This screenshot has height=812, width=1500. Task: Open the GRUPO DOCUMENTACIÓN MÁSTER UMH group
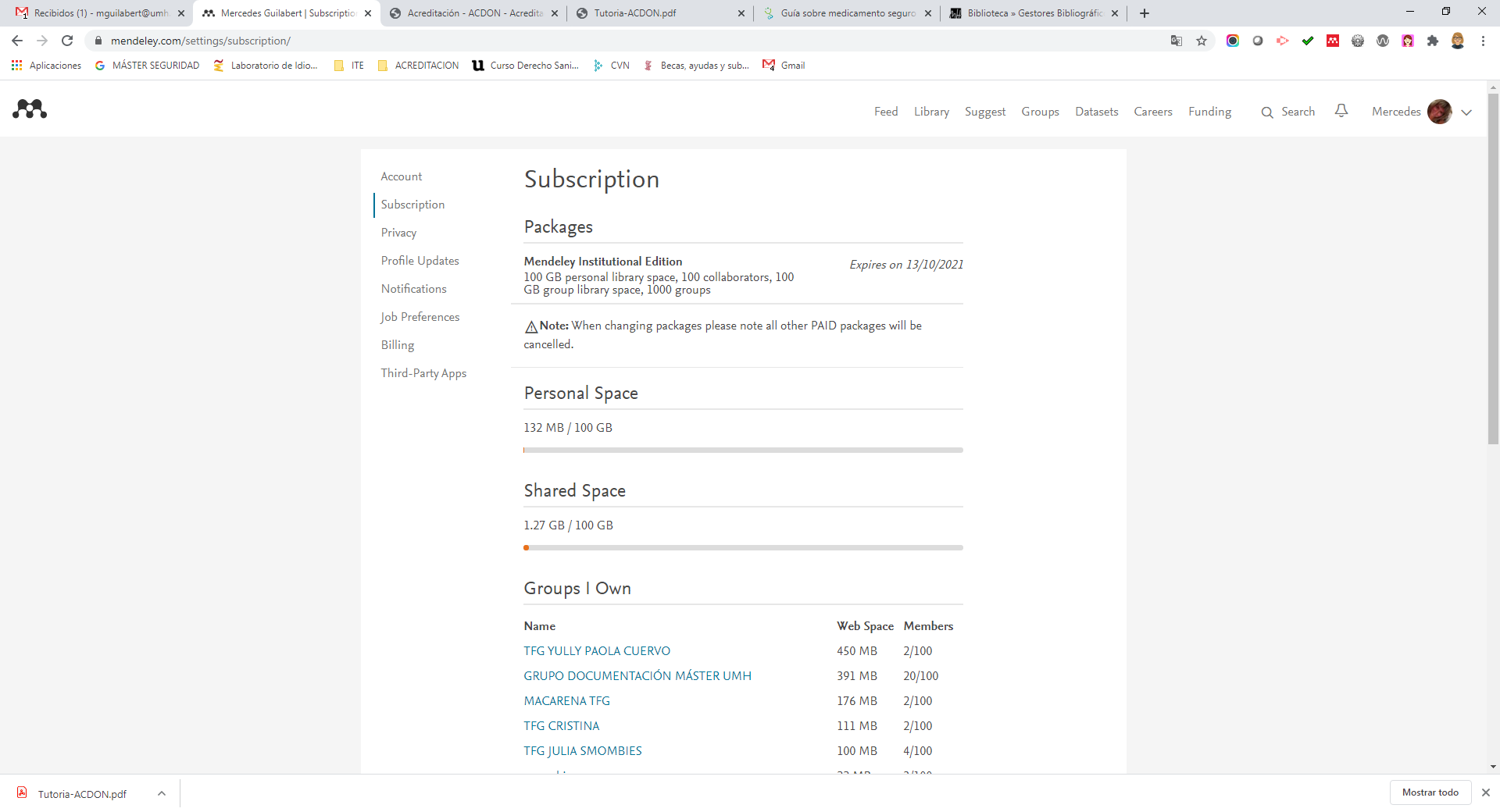[x=637, y=676]
